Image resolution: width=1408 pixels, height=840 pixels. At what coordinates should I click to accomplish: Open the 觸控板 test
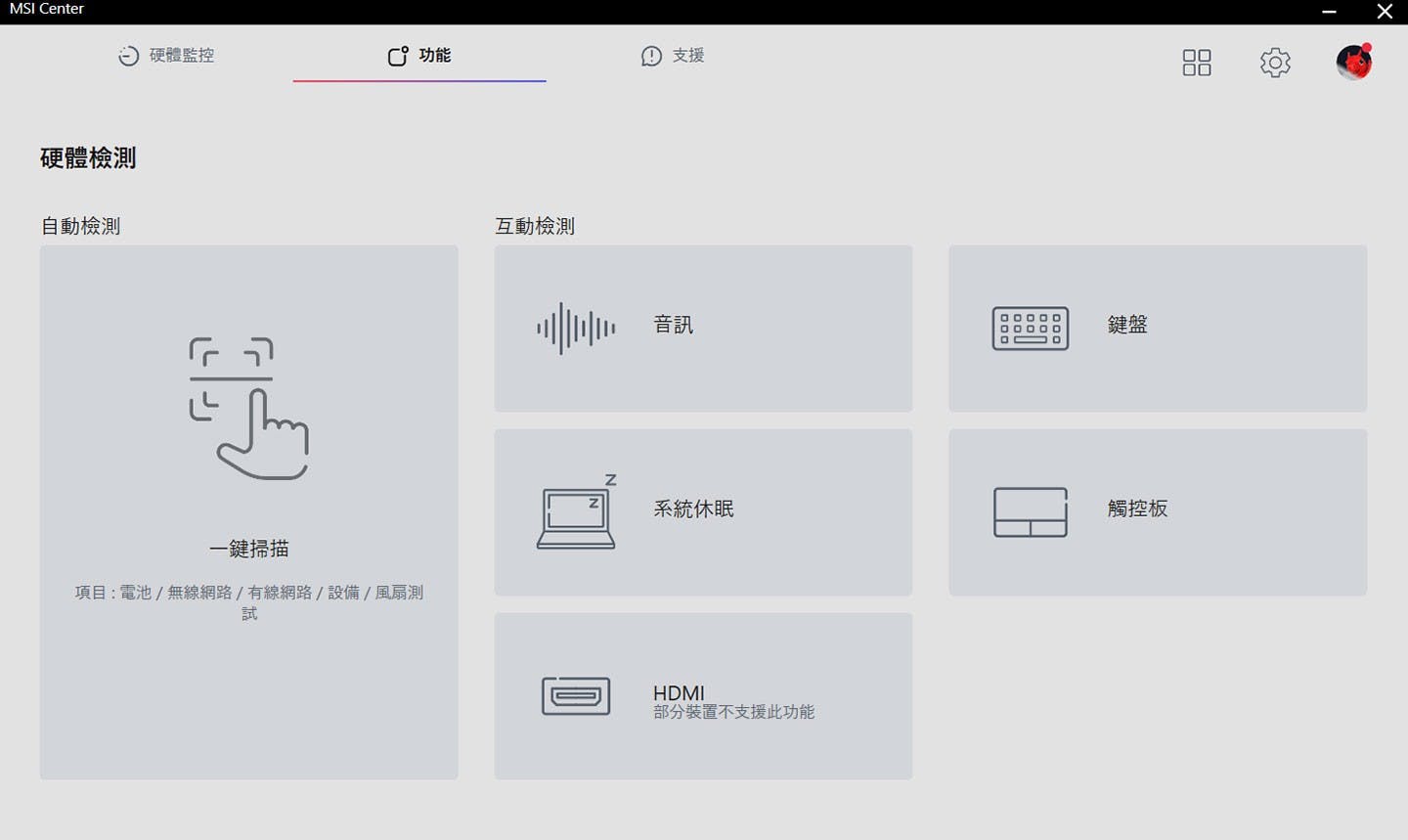click(1158, 512)
